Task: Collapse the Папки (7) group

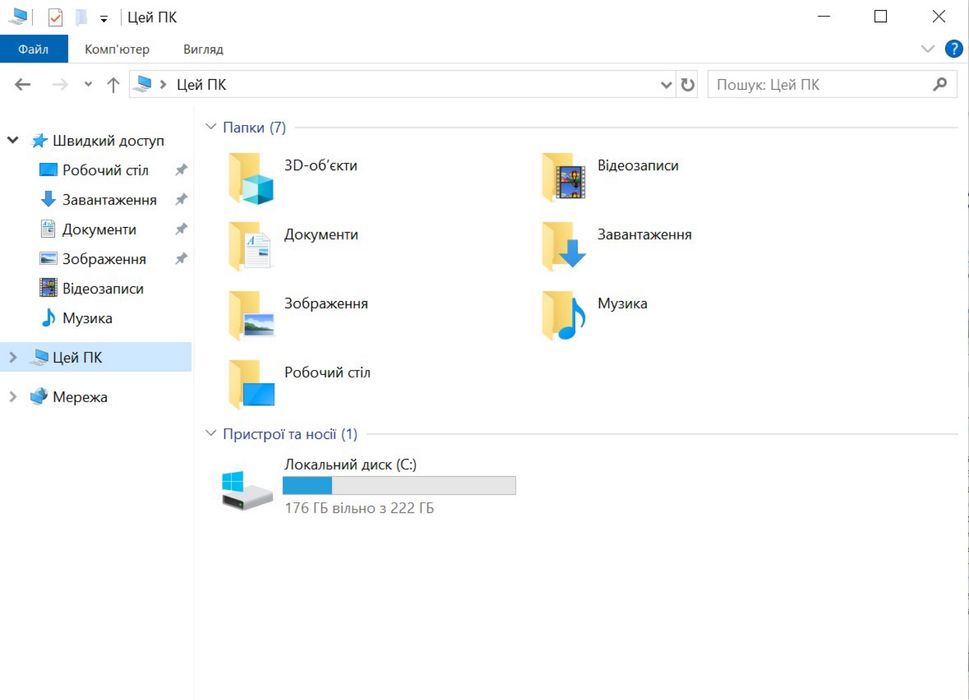Action: (211, 127)
